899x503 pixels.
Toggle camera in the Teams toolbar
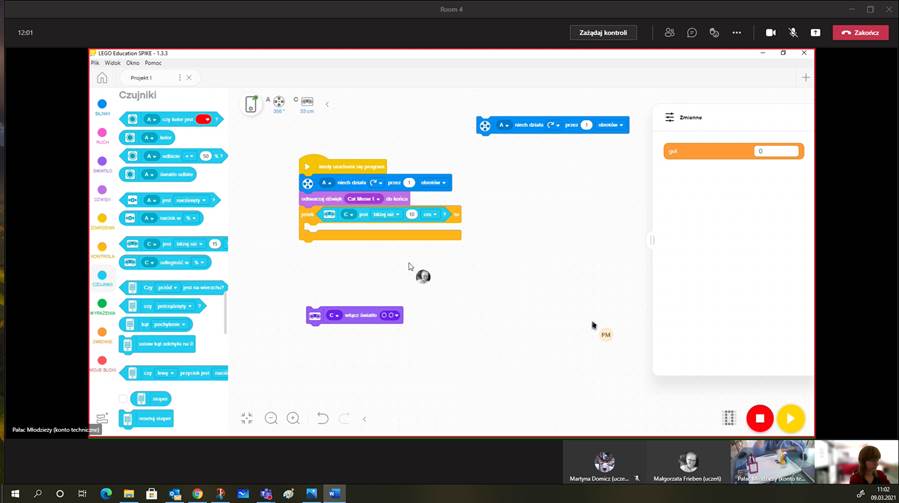pyautogui.click(x=770, y=33)
